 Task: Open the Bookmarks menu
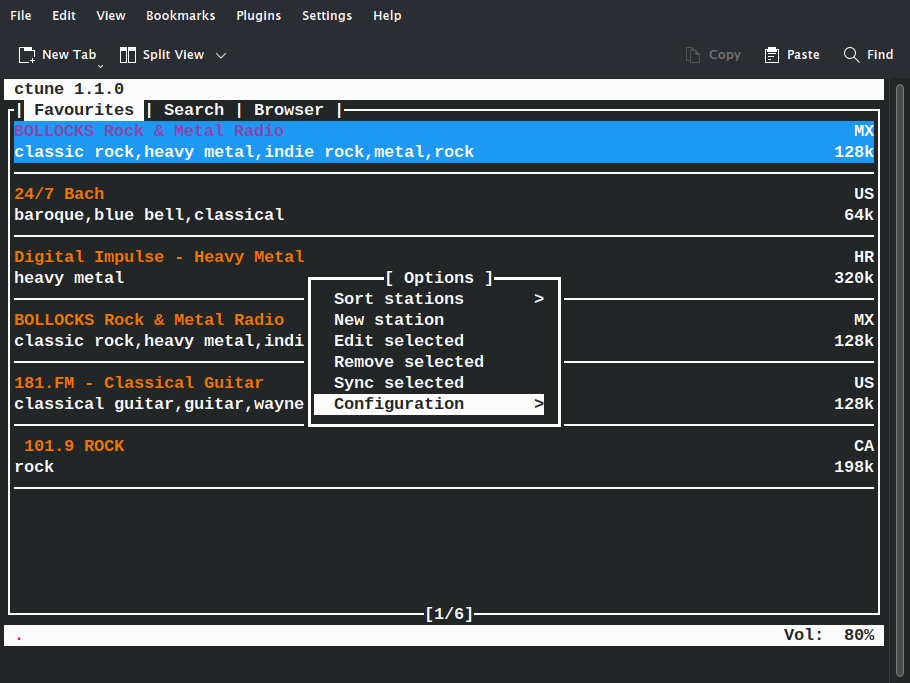coord(180,16)
